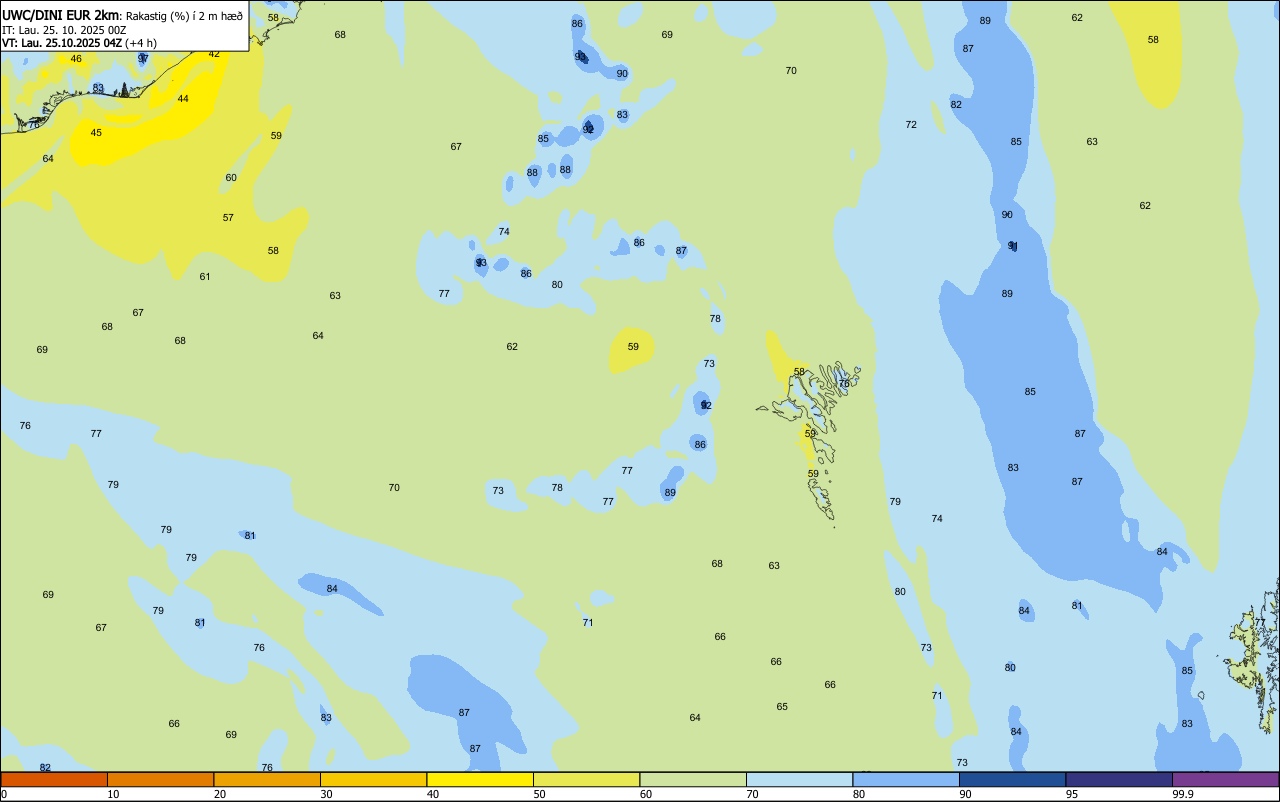The image size is (1280, 802).
Task: Click the 50–60 pale yellow legend swatch
Action: point(586,779)
